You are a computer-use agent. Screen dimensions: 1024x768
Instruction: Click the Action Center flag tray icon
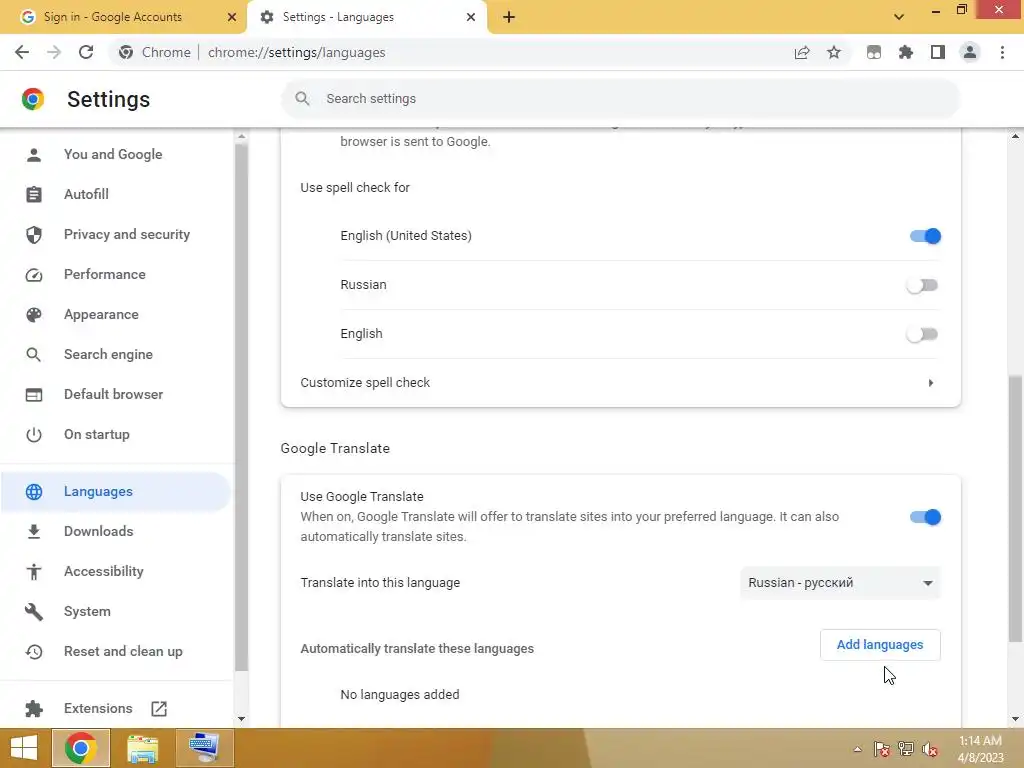[x=881, y=749]
